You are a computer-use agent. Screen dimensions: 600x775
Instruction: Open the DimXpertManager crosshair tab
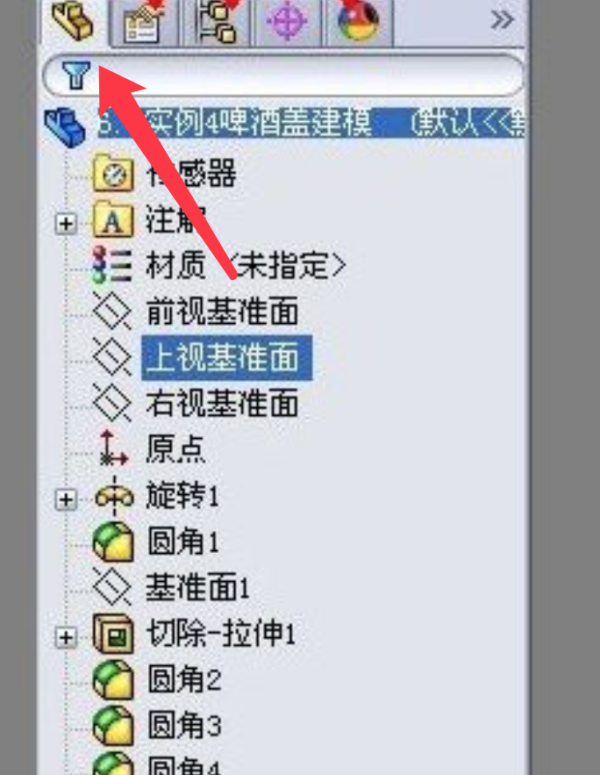pos(288,22)
